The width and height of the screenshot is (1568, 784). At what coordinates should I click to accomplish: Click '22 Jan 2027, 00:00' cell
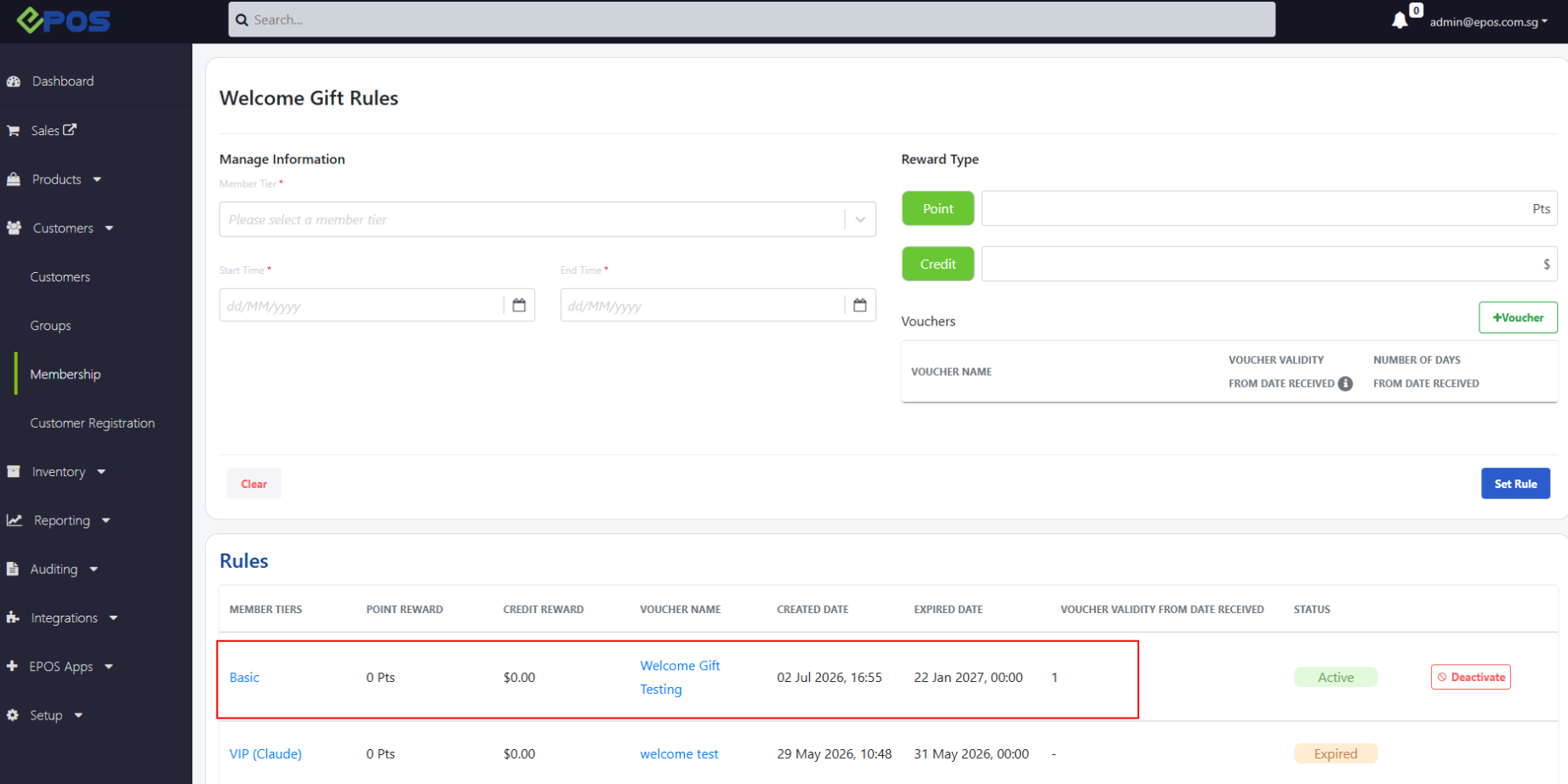coord(968,678)
